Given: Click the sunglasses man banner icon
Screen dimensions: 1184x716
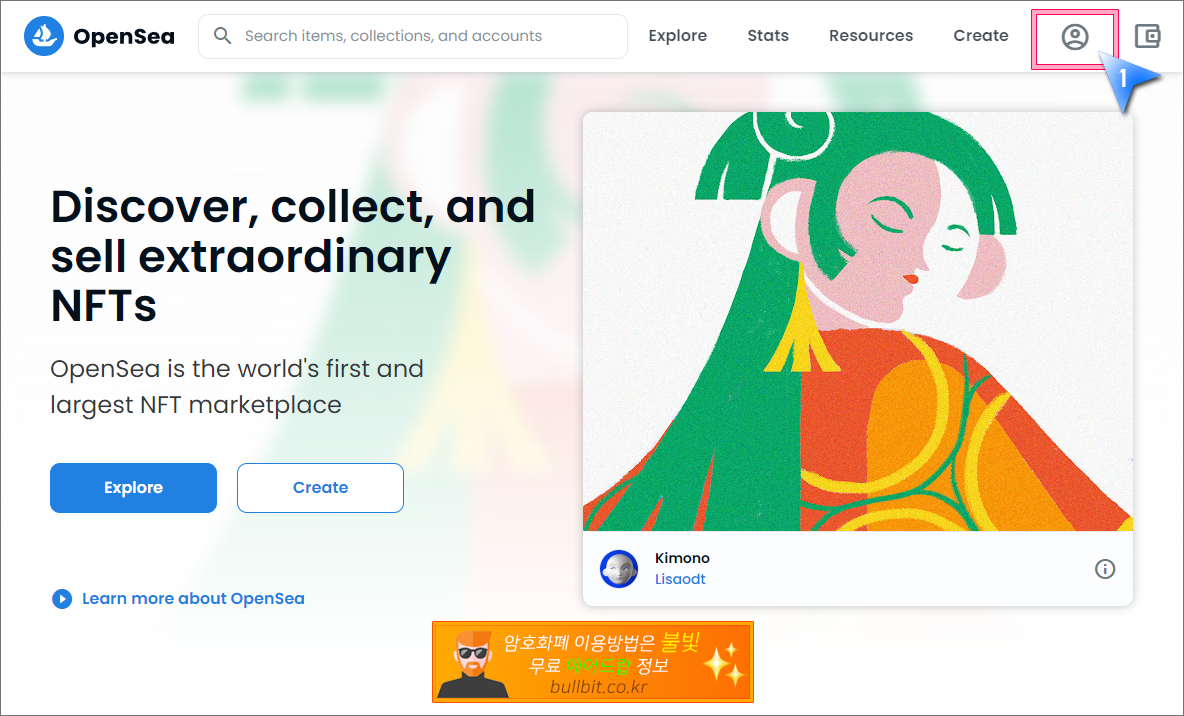Looking at the screenshot, I should pos(473,663).
